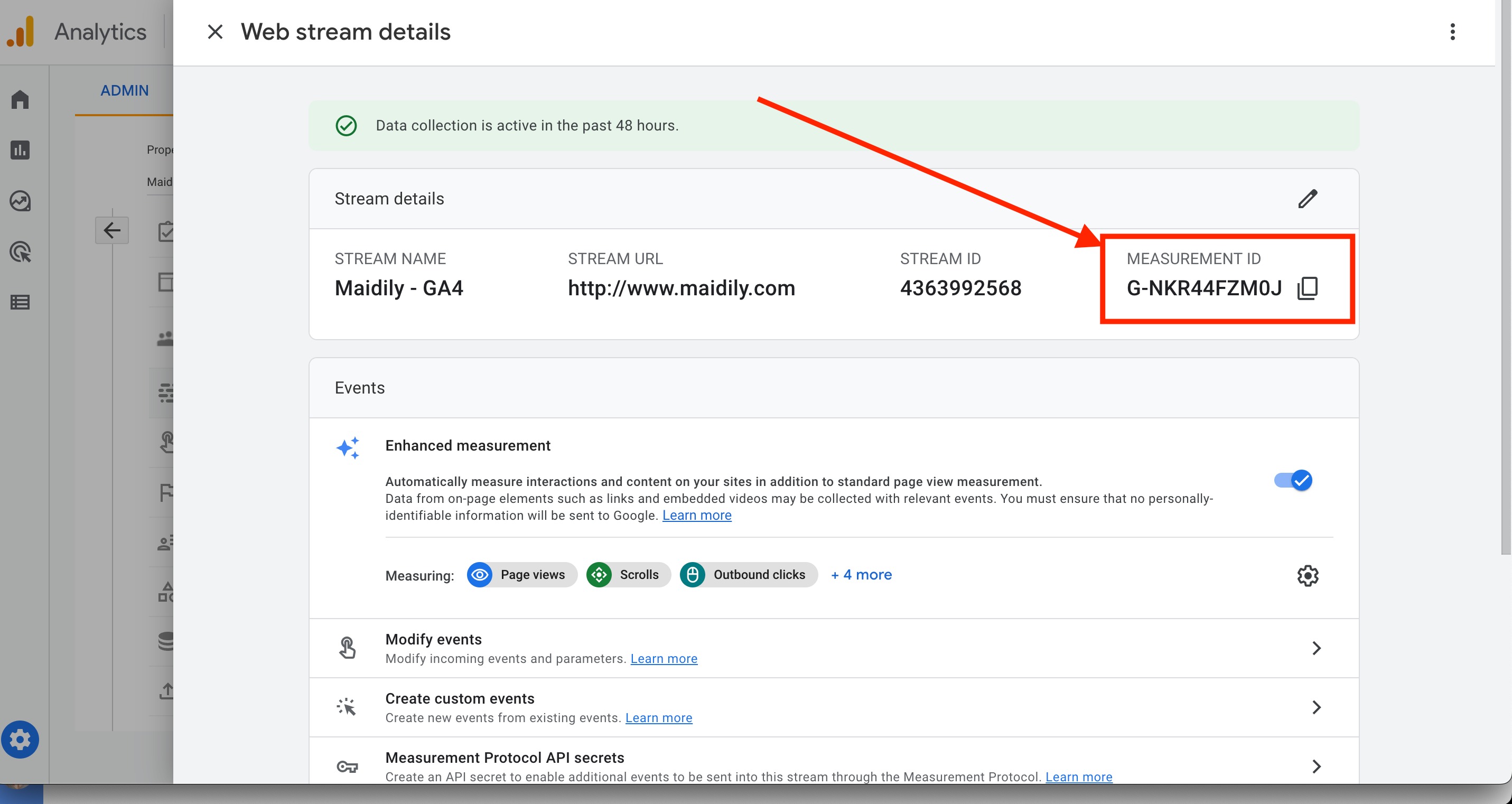Open Learn more link for Measurement Protocol
The width and height of the screenshot is (1512, 804).
[1079, 777]
